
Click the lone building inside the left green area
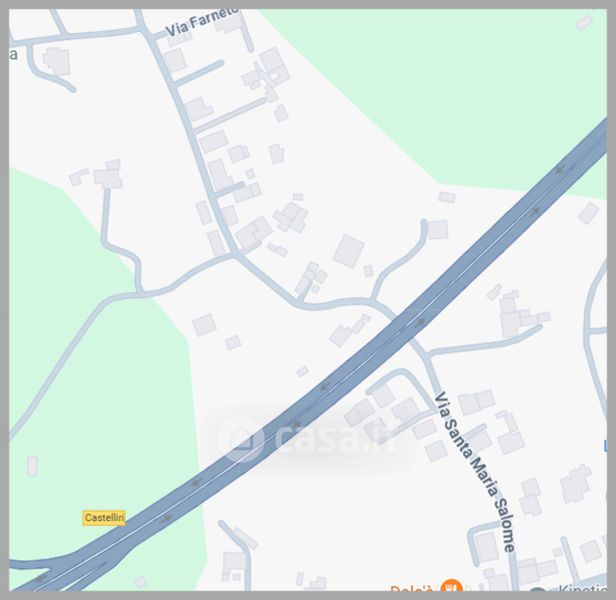click(32, 466)
